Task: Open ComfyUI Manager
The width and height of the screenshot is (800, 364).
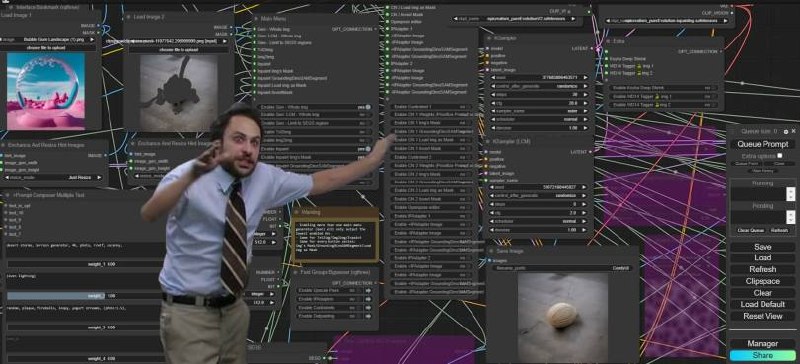Action: (762, 344)
